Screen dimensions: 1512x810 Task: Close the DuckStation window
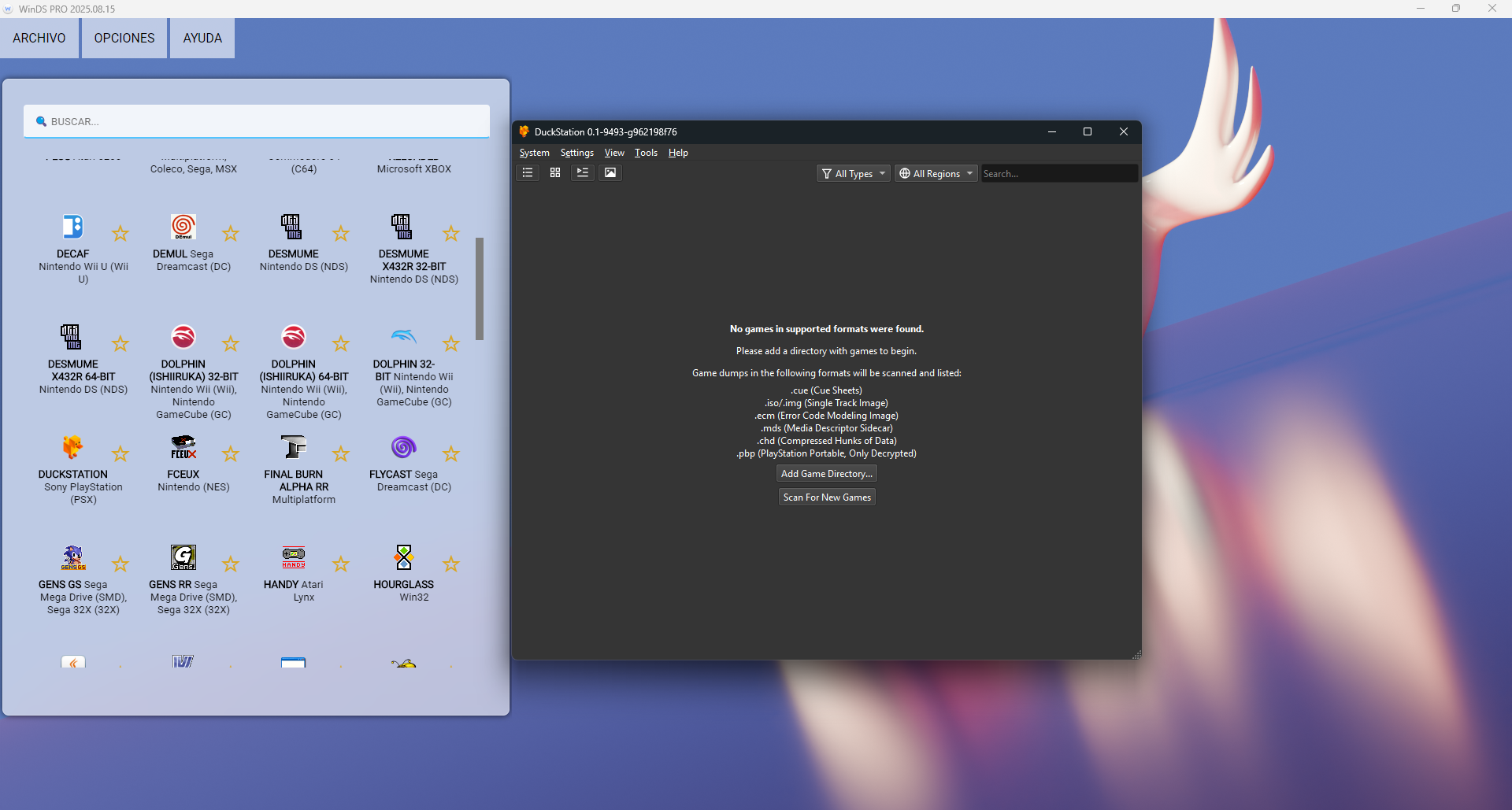(1124, 131)
